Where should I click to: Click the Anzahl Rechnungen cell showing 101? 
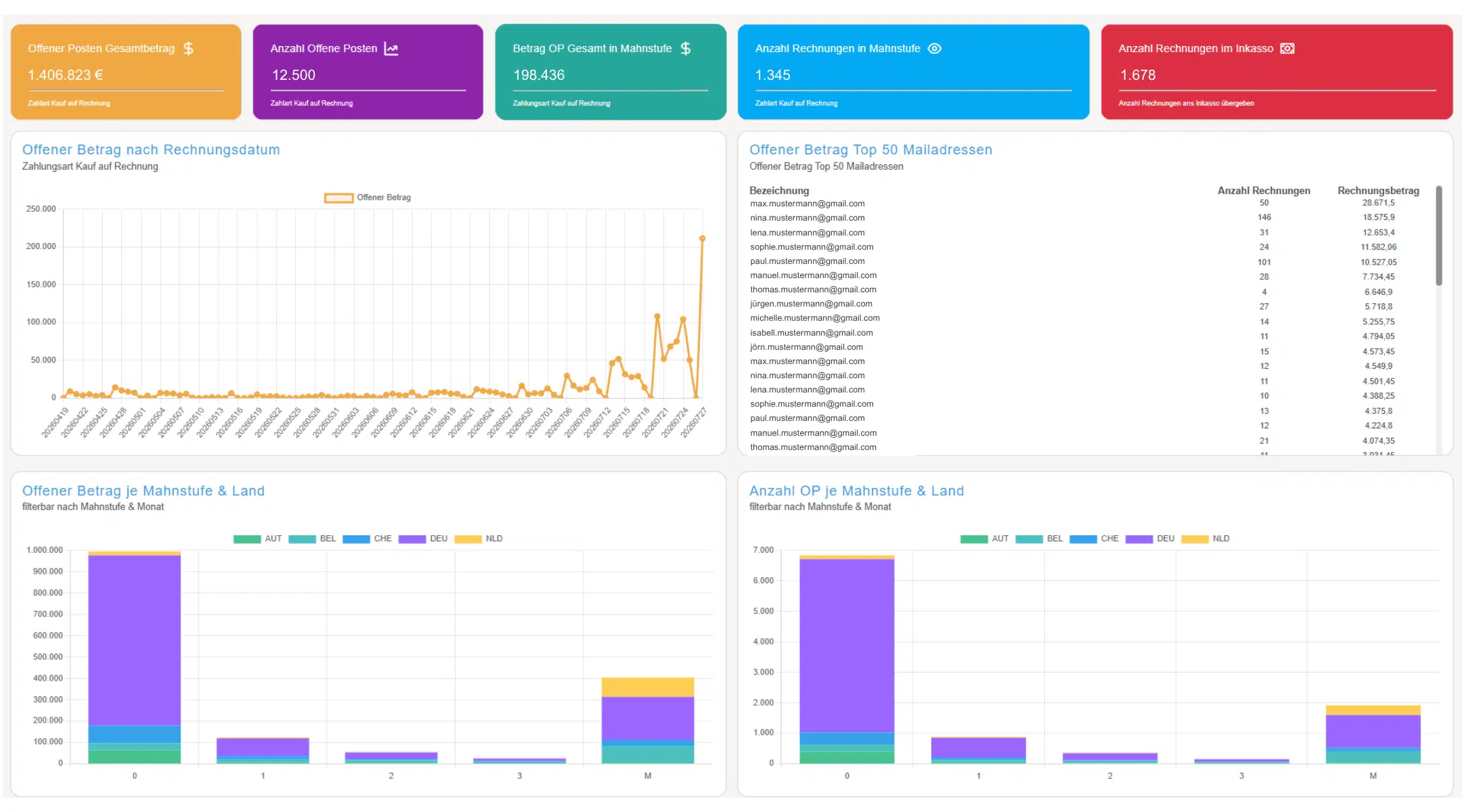click(1264, 263)
